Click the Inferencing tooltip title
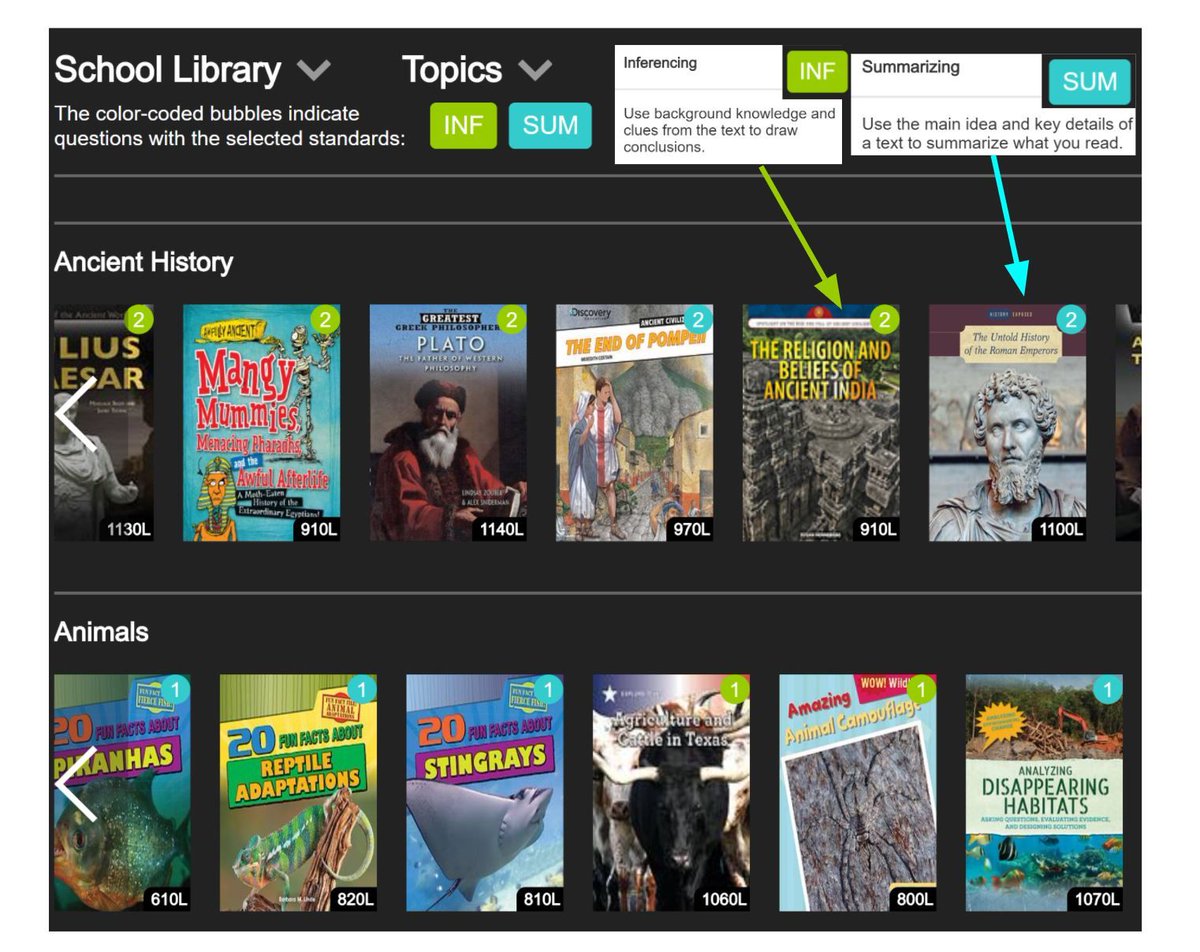The height and width of the screenshot is (952, 1200). coord(660,63)
